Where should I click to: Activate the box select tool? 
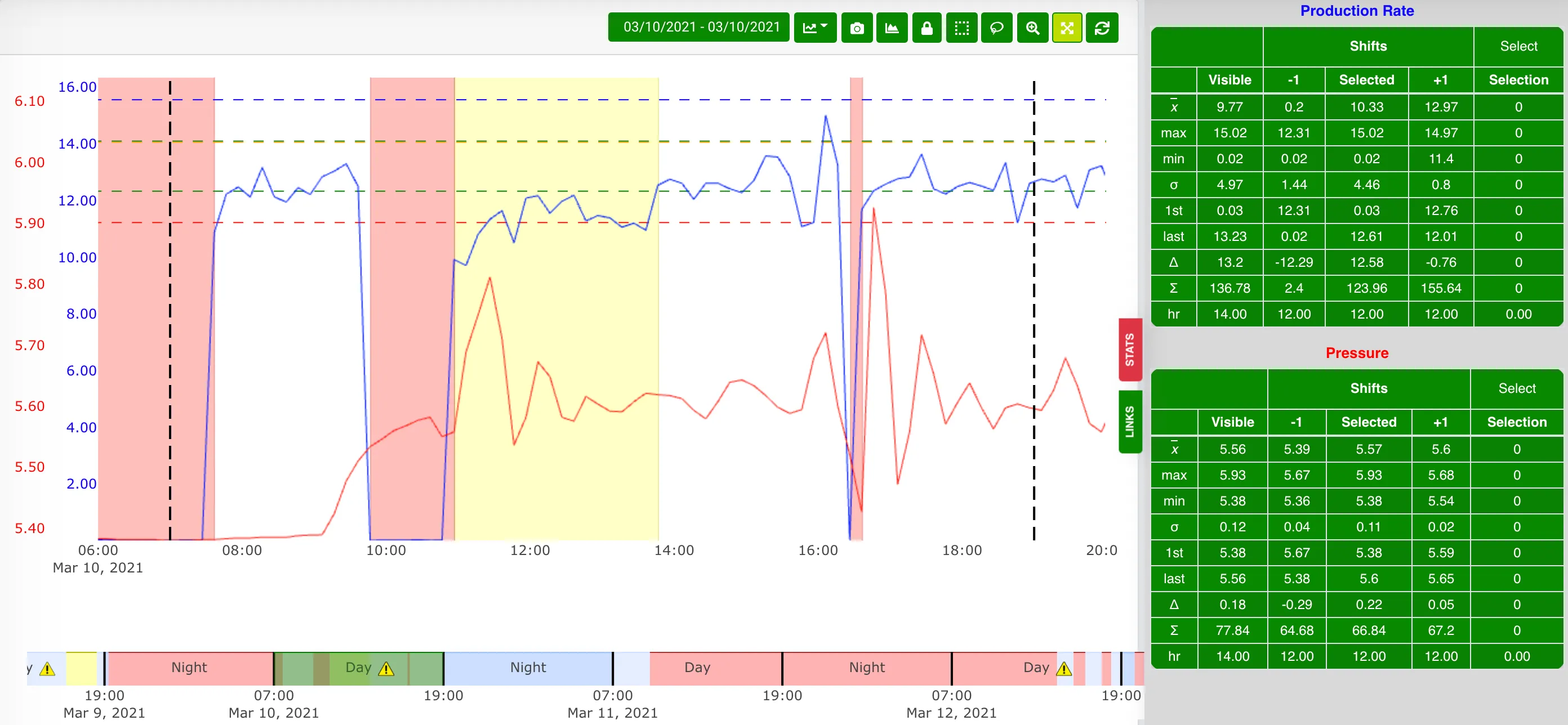pos(962,28)
